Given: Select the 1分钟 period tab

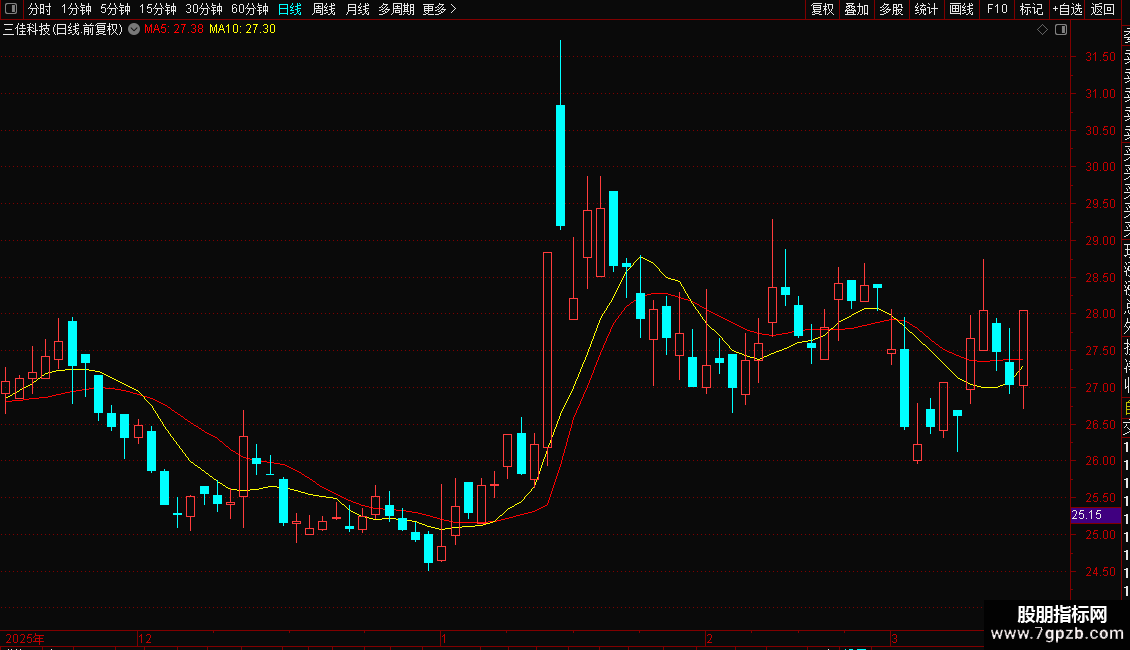Looking at the screenshot, I should click(76, 9).
